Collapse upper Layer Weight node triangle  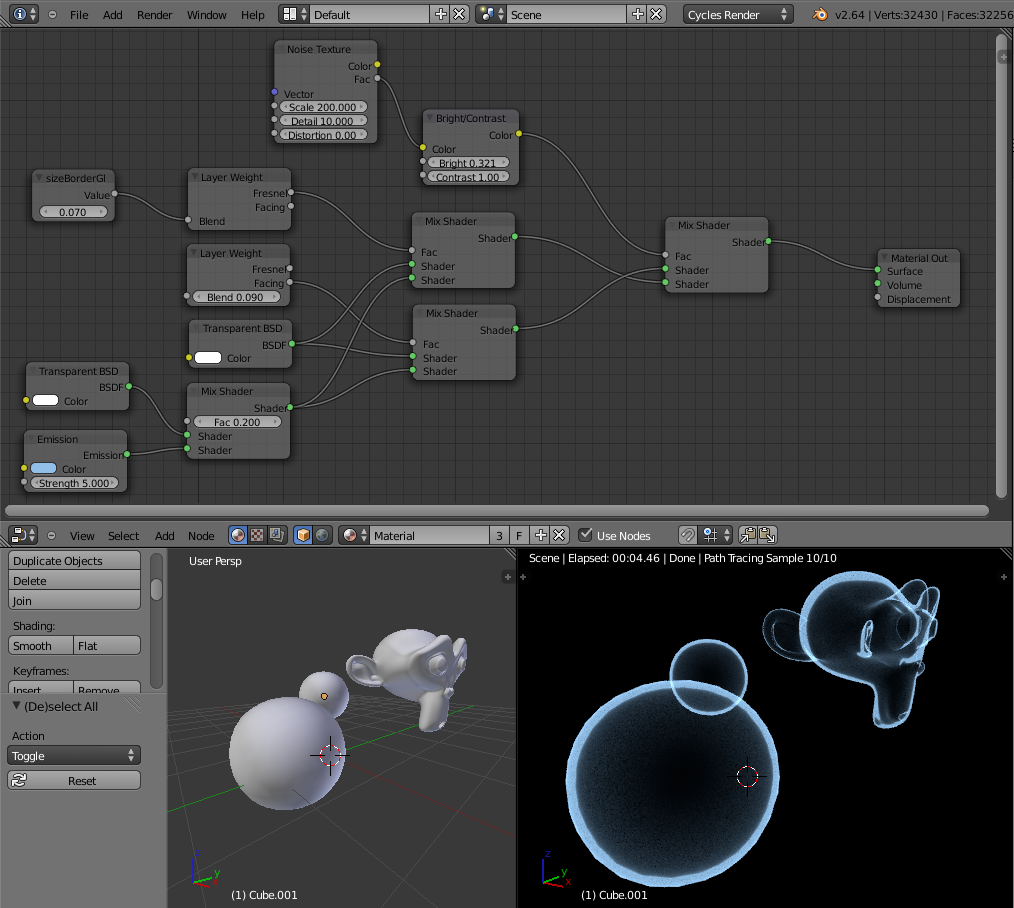click(x=195, y=177)
